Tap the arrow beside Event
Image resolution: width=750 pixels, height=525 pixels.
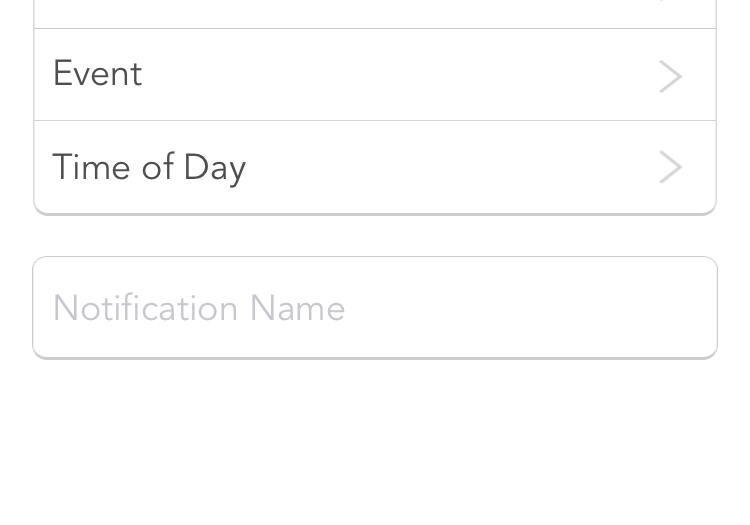[670, 76]
